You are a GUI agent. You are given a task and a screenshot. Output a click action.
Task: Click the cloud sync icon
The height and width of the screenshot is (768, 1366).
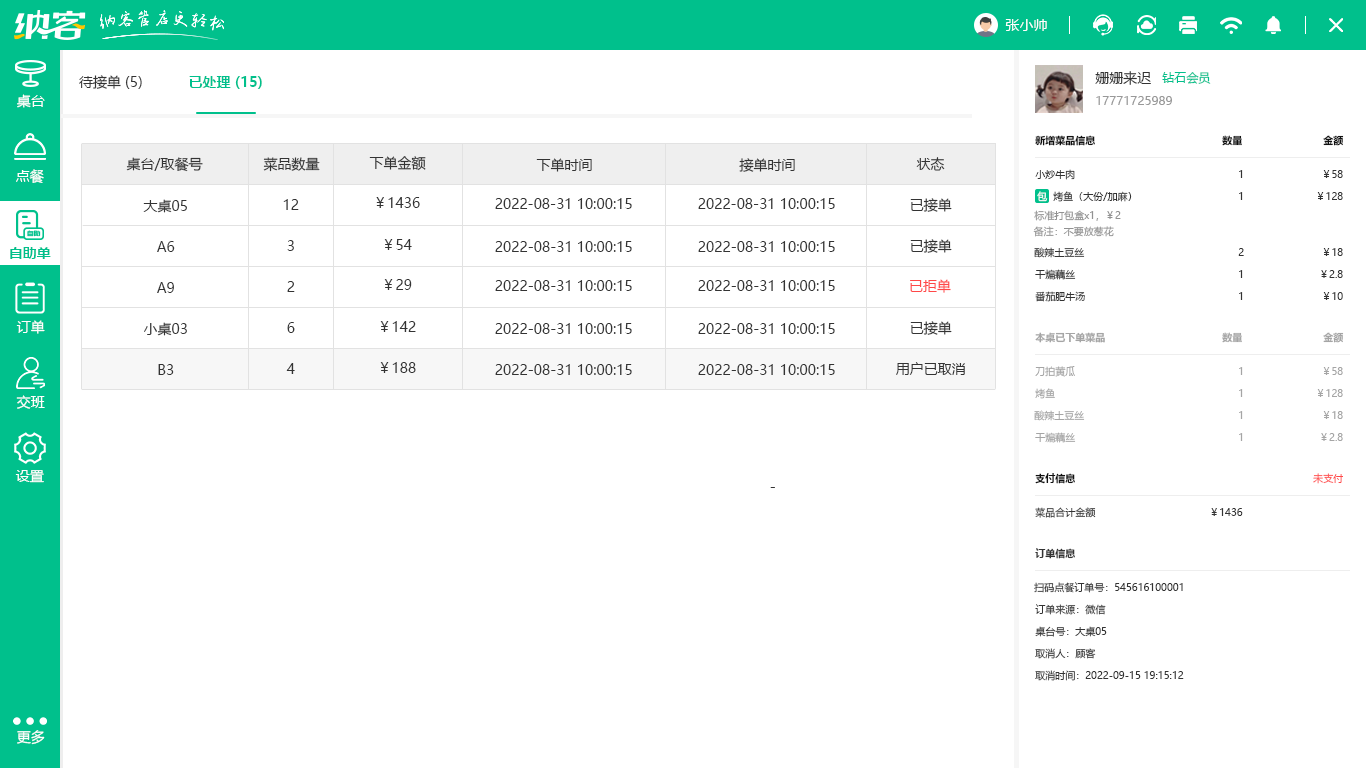pyautogui.click(x=1146, y=25)
